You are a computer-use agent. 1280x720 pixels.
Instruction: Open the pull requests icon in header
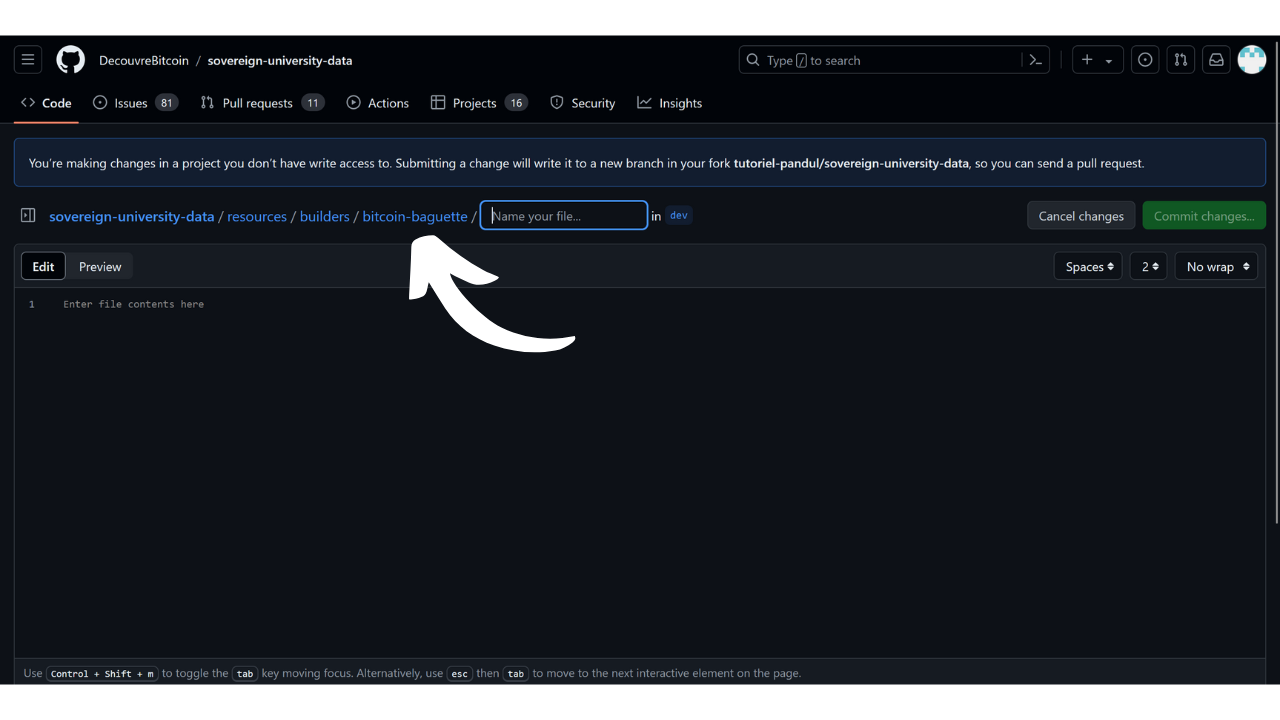[x=1181, y=60]
